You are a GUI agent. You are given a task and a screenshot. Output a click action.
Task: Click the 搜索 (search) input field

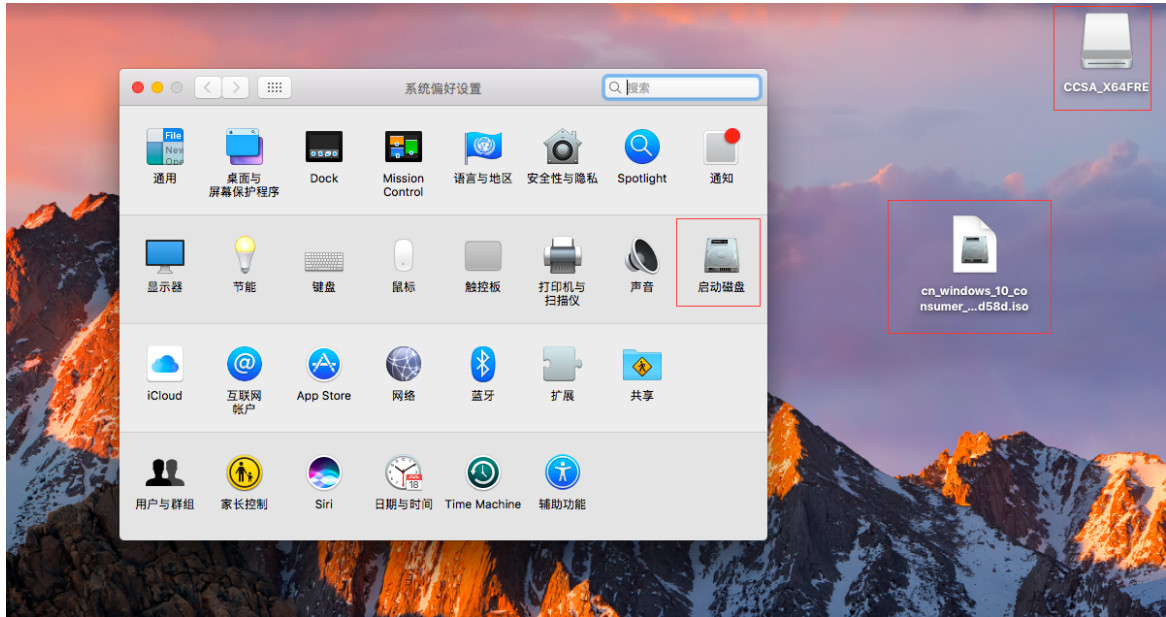point(681,87)
